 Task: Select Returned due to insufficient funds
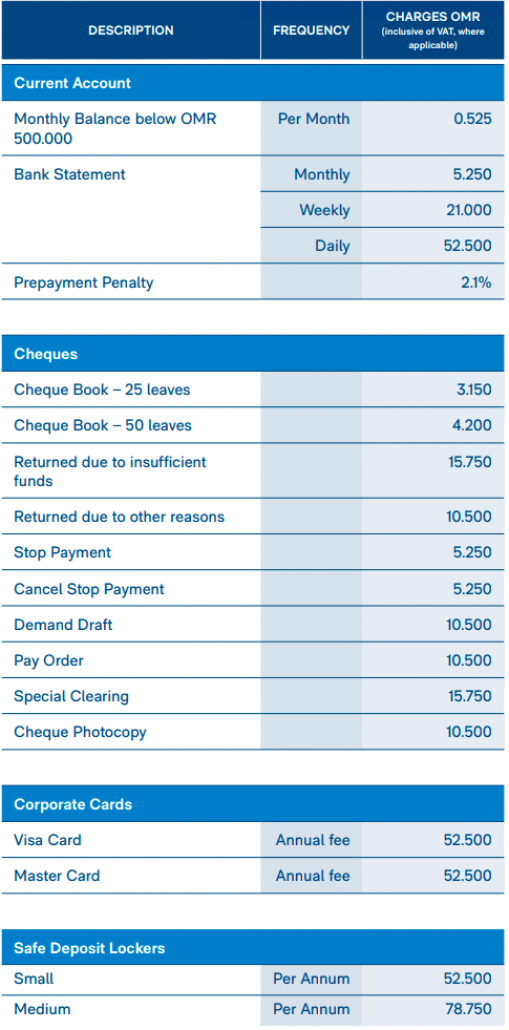(110, 471)
